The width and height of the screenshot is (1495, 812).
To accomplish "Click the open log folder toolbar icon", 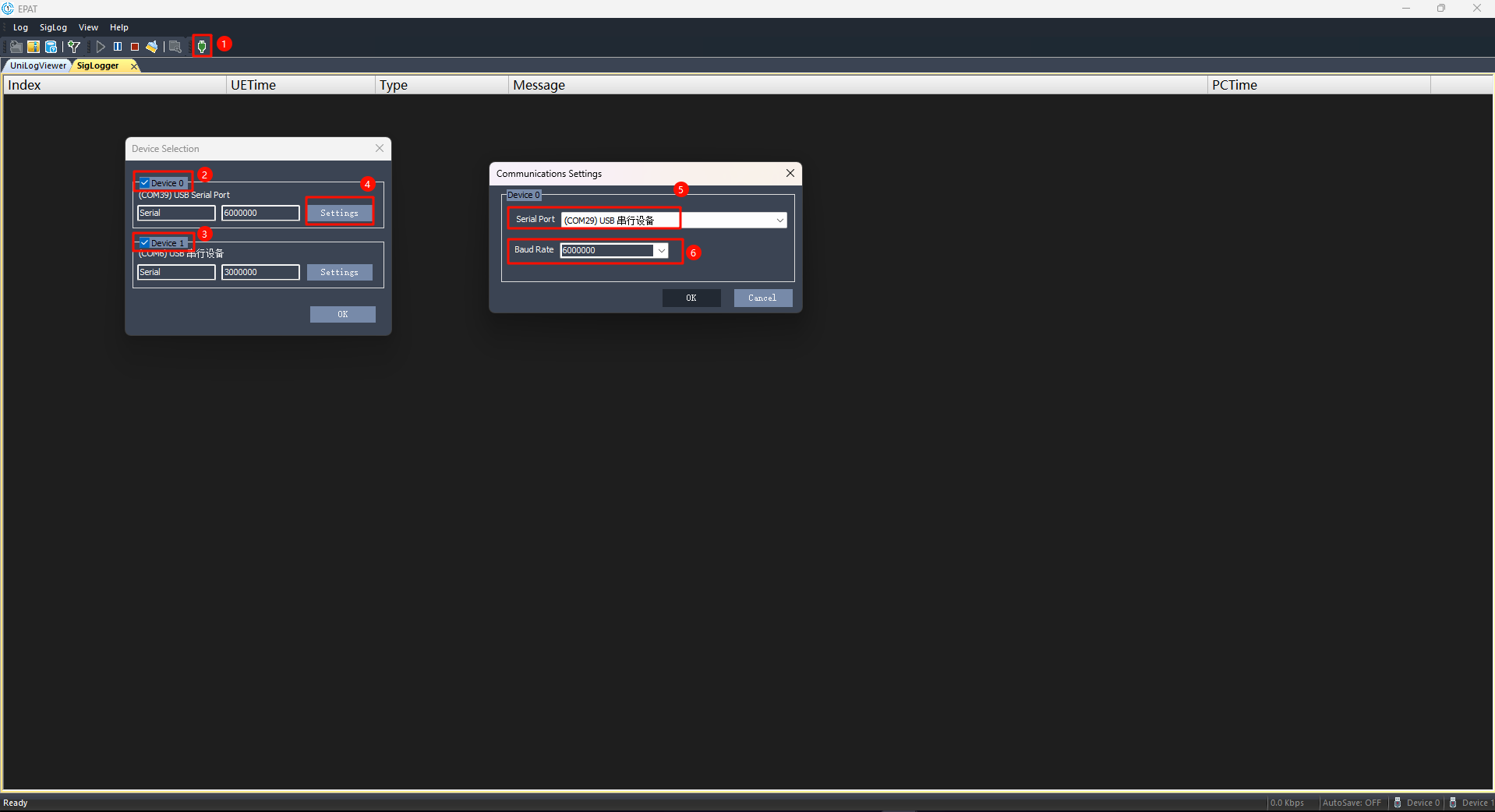I will [x=16, y=47].
